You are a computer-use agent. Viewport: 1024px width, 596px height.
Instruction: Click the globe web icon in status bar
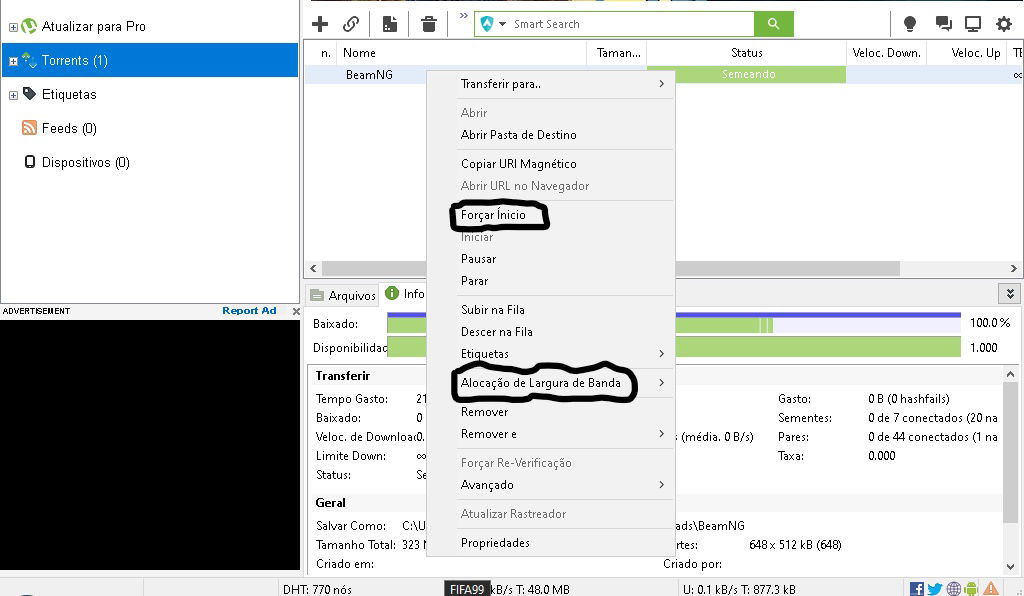(953, 589)
